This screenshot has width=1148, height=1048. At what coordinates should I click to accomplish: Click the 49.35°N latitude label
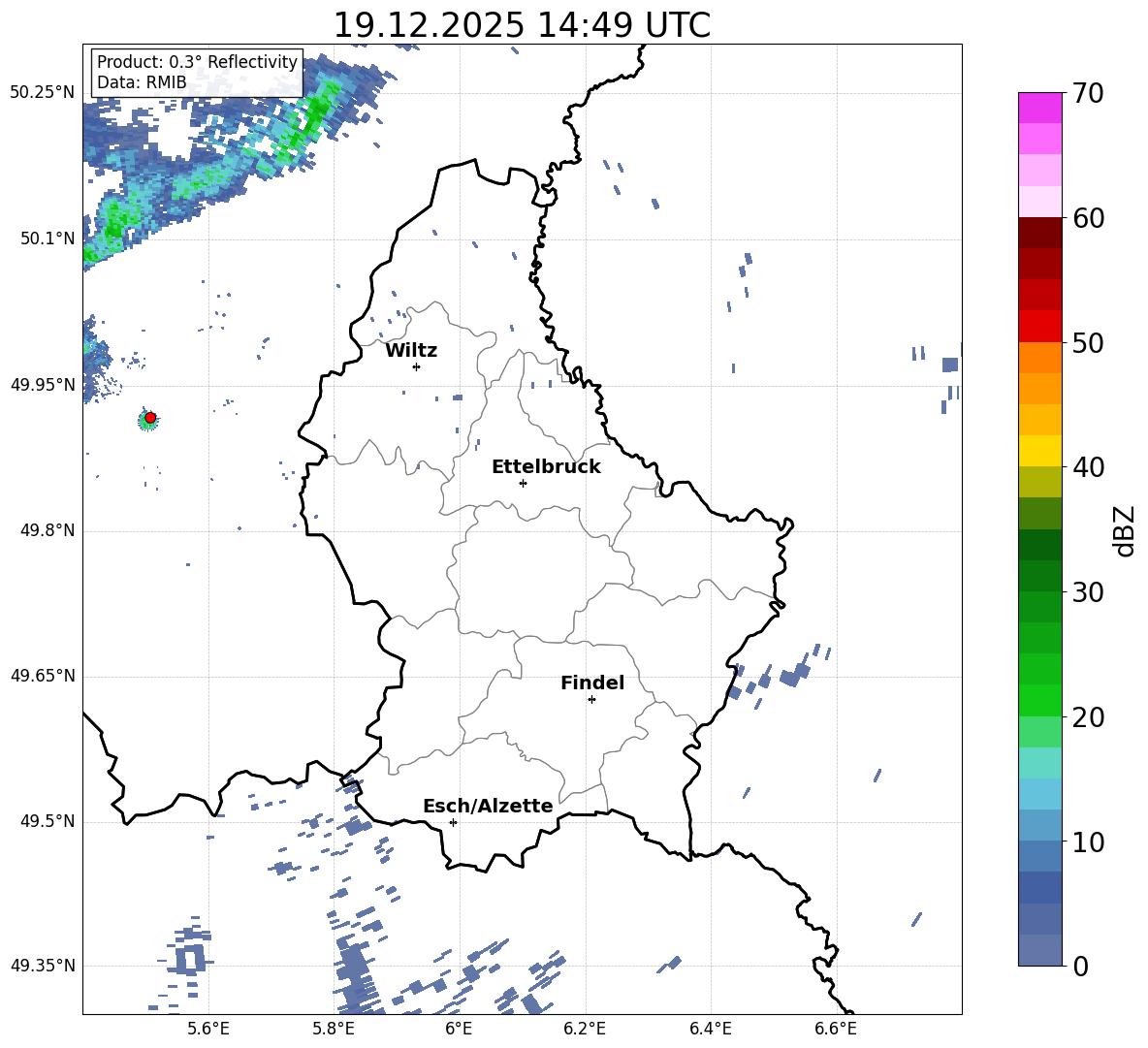coord(43,966)
